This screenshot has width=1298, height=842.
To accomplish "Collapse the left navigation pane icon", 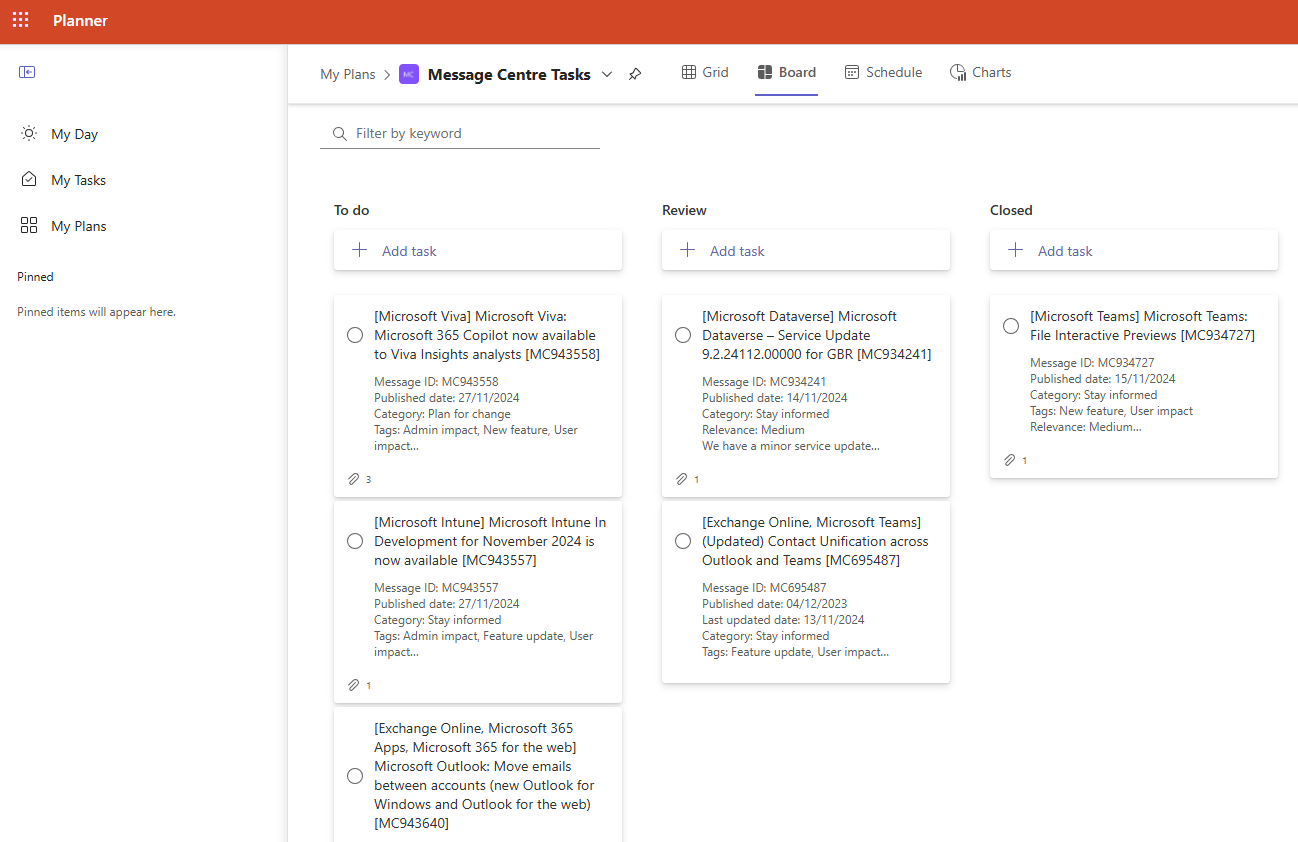I will (x=27, y=72).
